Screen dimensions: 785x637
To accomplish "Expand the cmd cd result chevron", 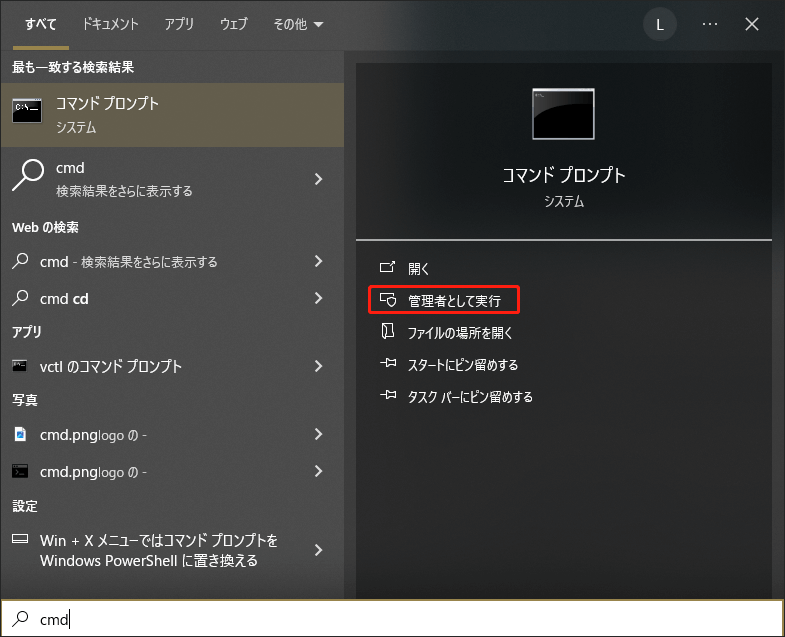I will [x=318, y=298].
